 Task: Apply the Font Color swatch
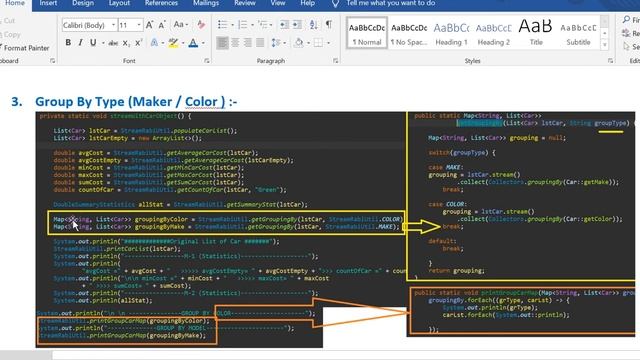coord(193,43)
